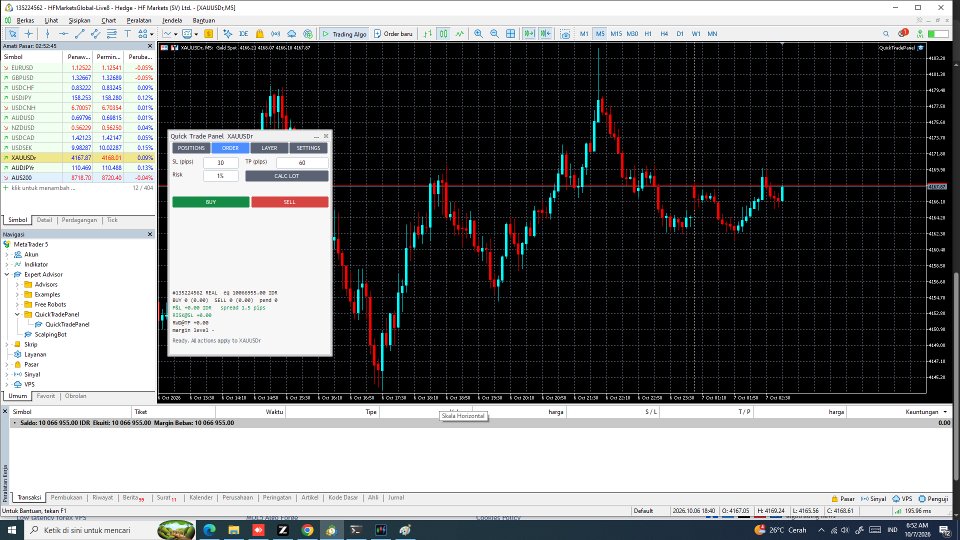
Task: Switch to the Riwayat tab
Action: point(102,498)
